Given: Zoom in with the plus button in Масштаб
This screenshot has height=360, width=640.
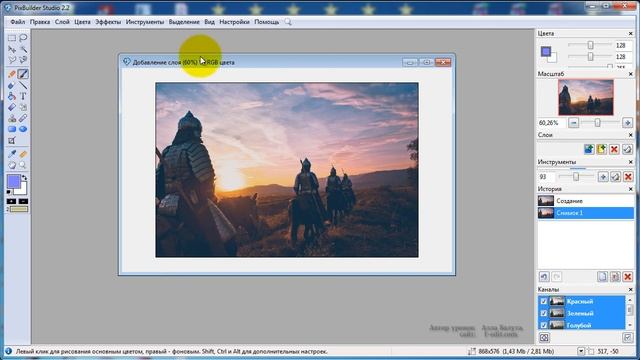Looking at the screenshot, I should coord(627,123).
